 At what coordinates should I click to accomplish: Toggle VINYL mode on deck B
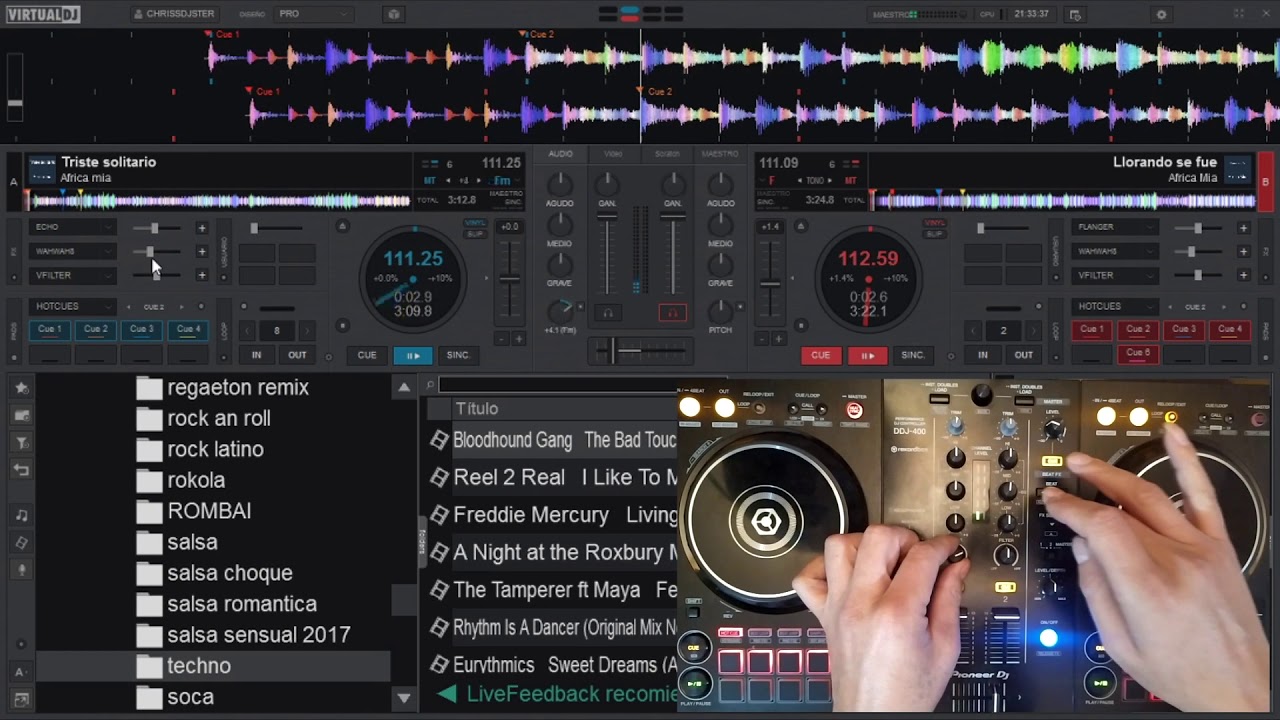934,223
